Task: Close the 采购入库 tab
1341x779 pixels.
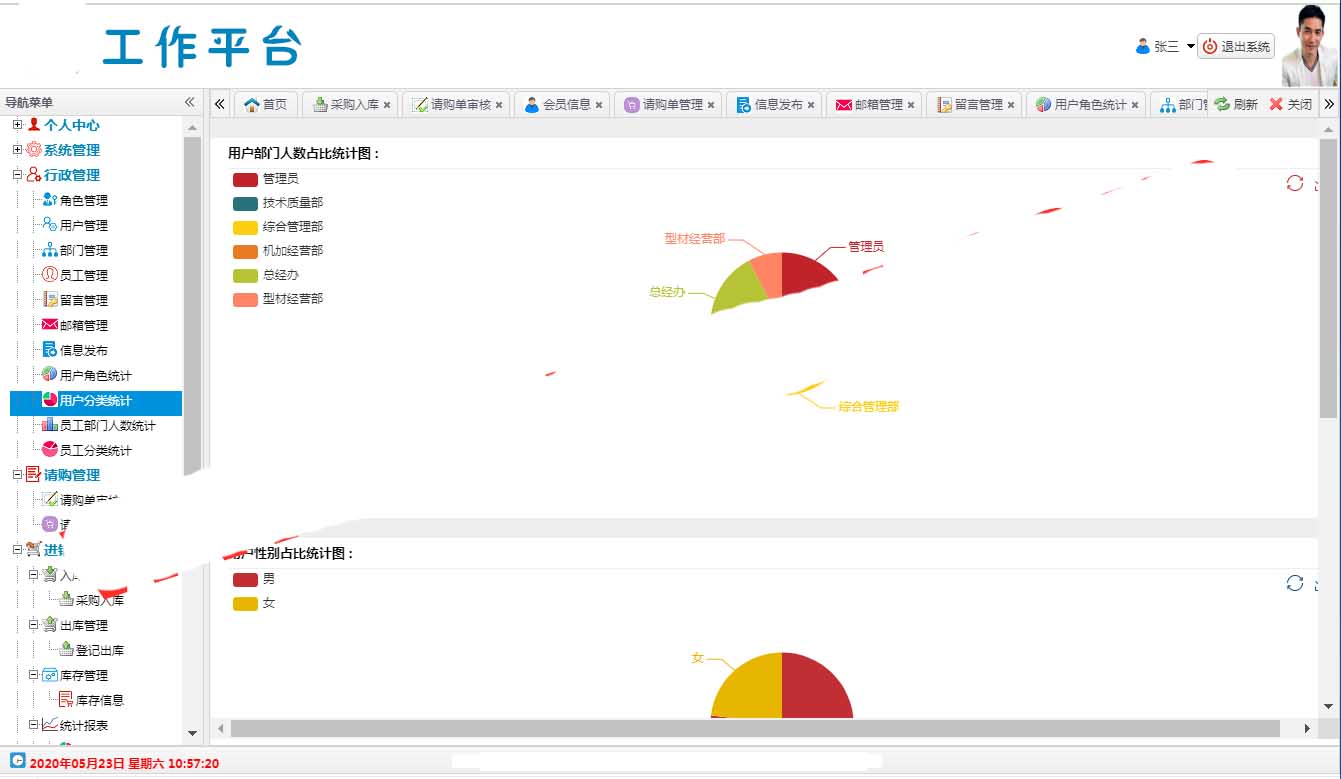Action: [387, 105]
